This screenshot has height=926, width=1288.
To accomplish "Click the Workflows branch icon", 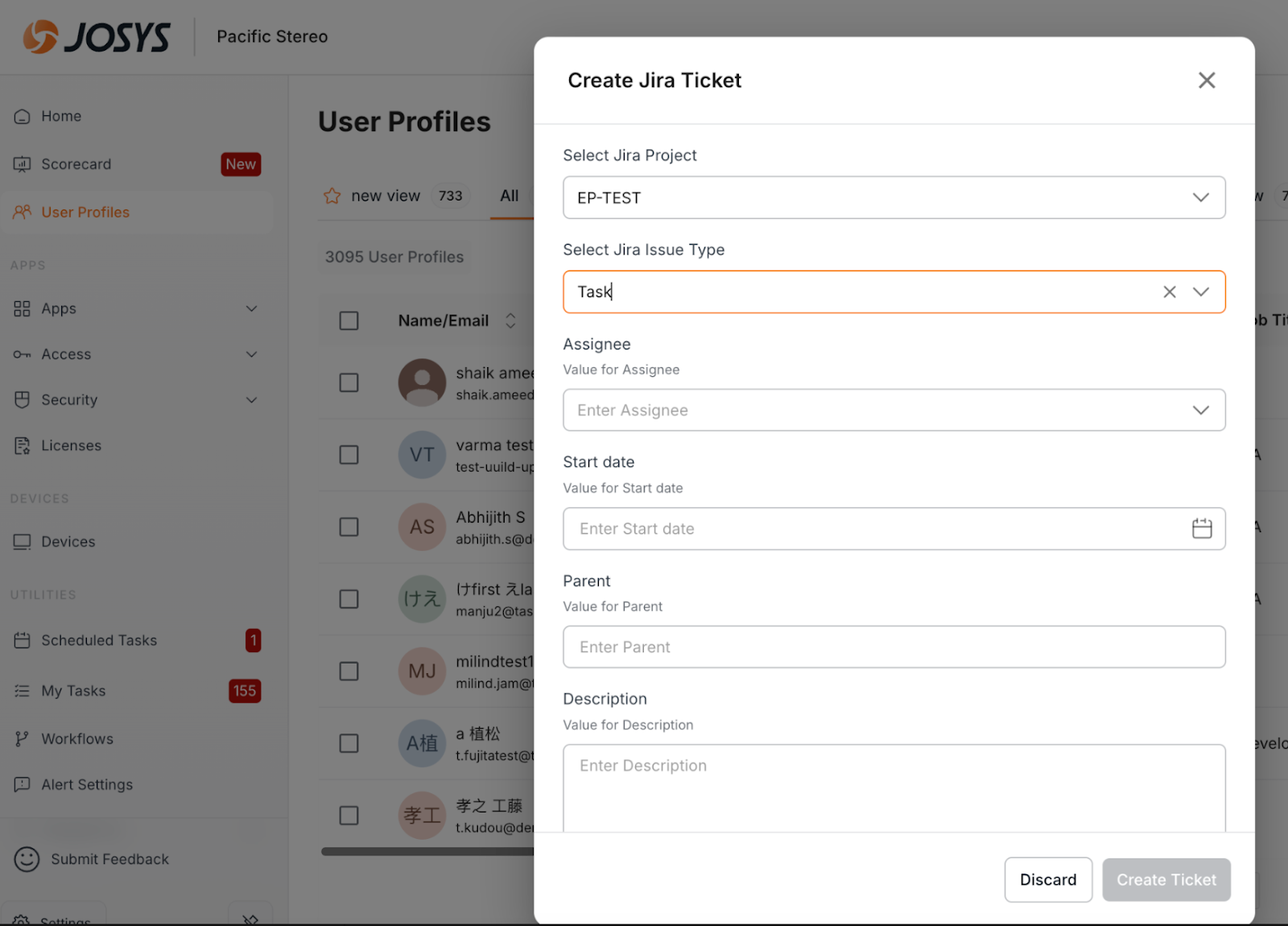I will (22, 739).
